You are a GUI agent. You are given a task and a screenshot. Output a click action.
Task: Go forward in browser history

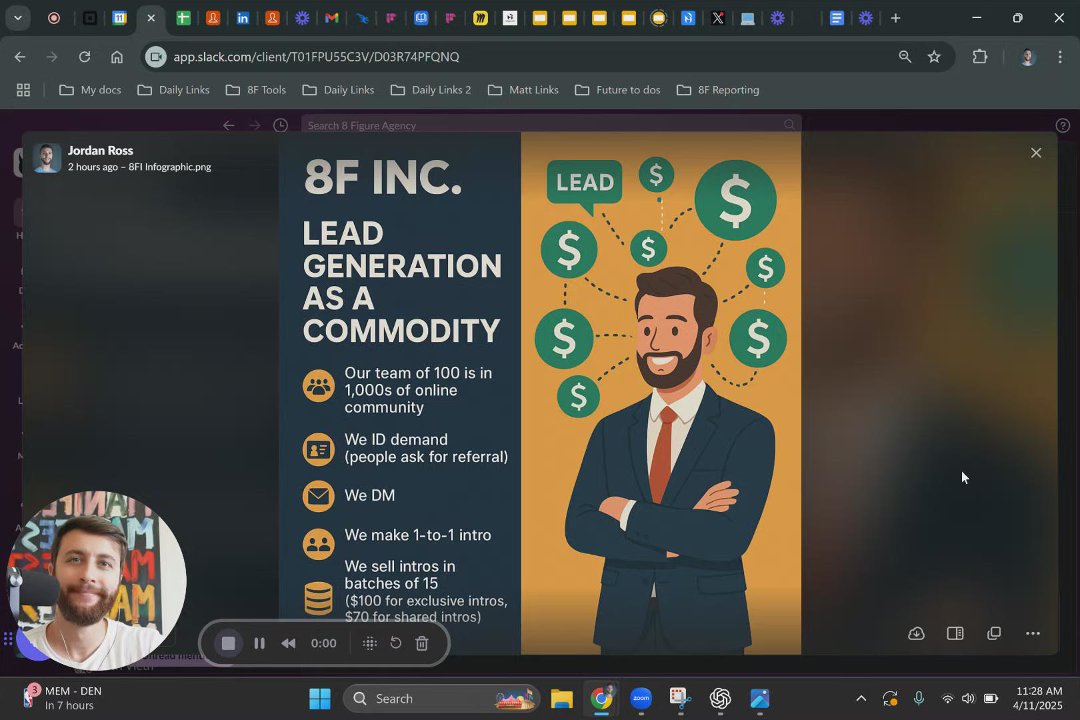click(52, 56)
